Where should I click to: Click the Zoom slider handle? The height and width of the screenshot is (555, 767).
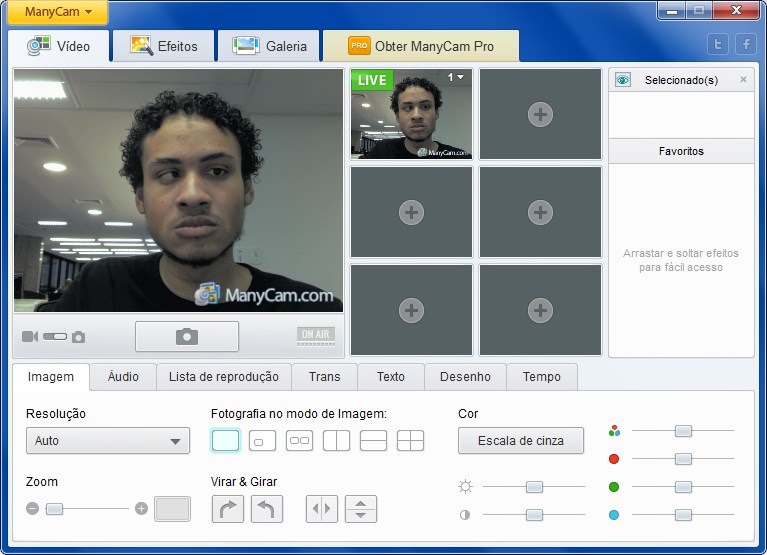point(54,509)
